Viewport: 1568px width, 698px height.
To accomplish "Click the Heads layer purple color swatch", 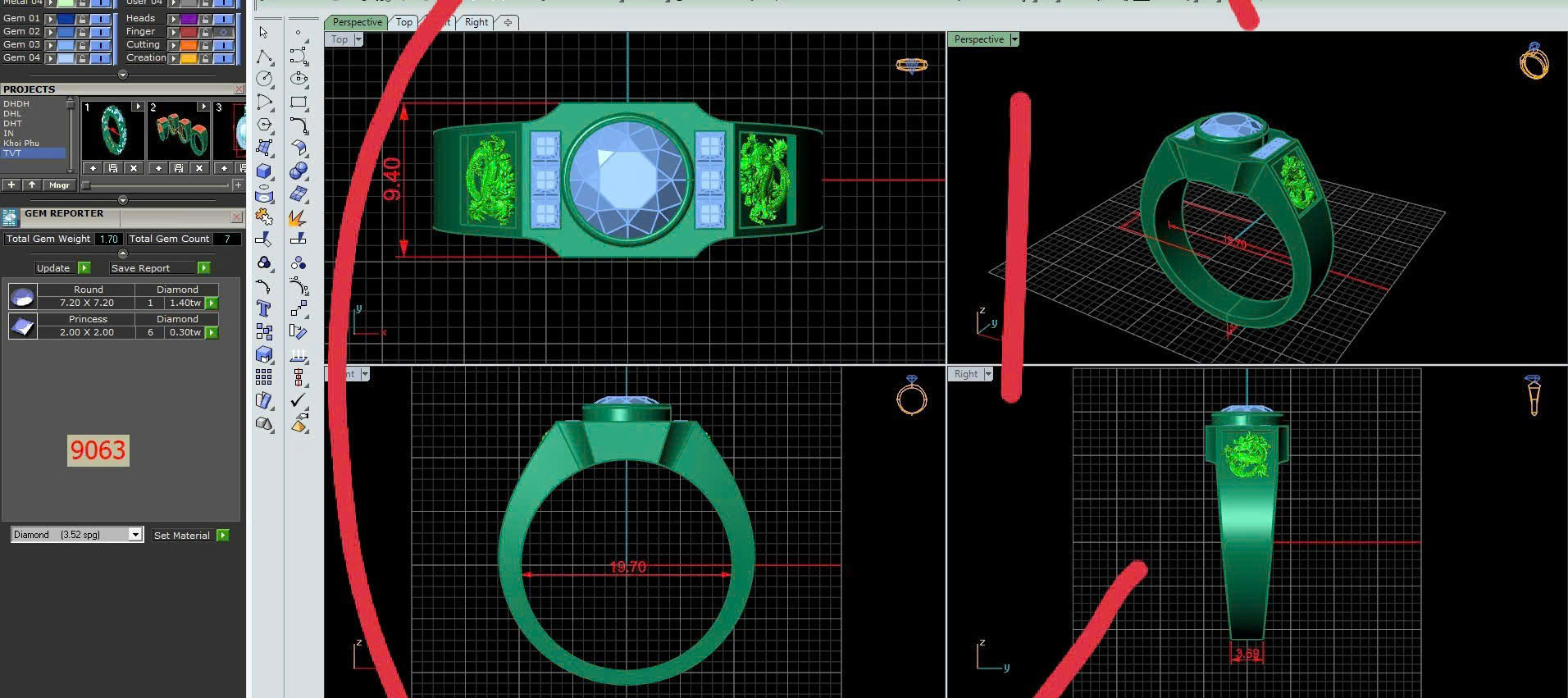I will coord(189,18).
